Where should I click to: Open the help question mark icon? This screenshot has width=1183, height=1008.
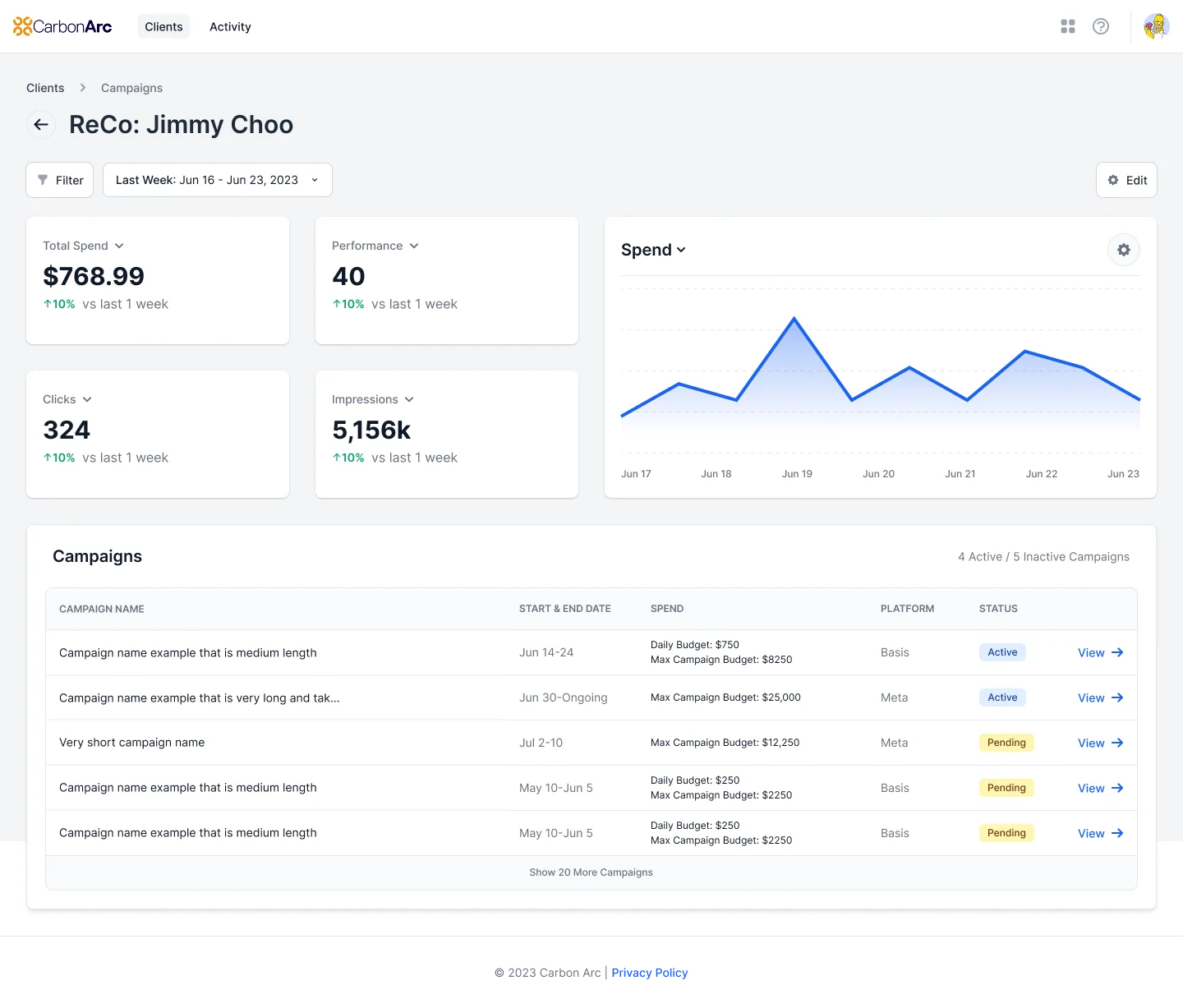coord(1101,26)
